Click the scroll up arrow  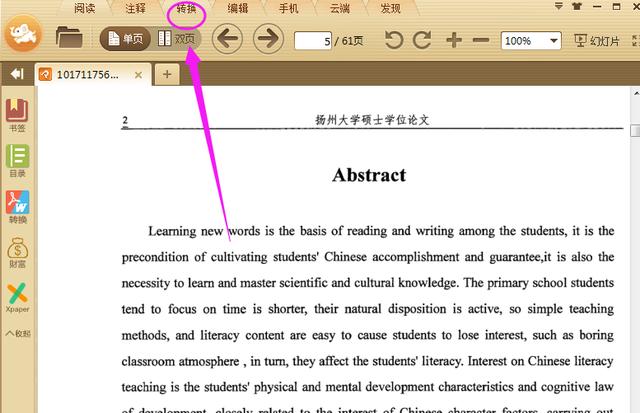pyautogui.click(x=636, y=93)
